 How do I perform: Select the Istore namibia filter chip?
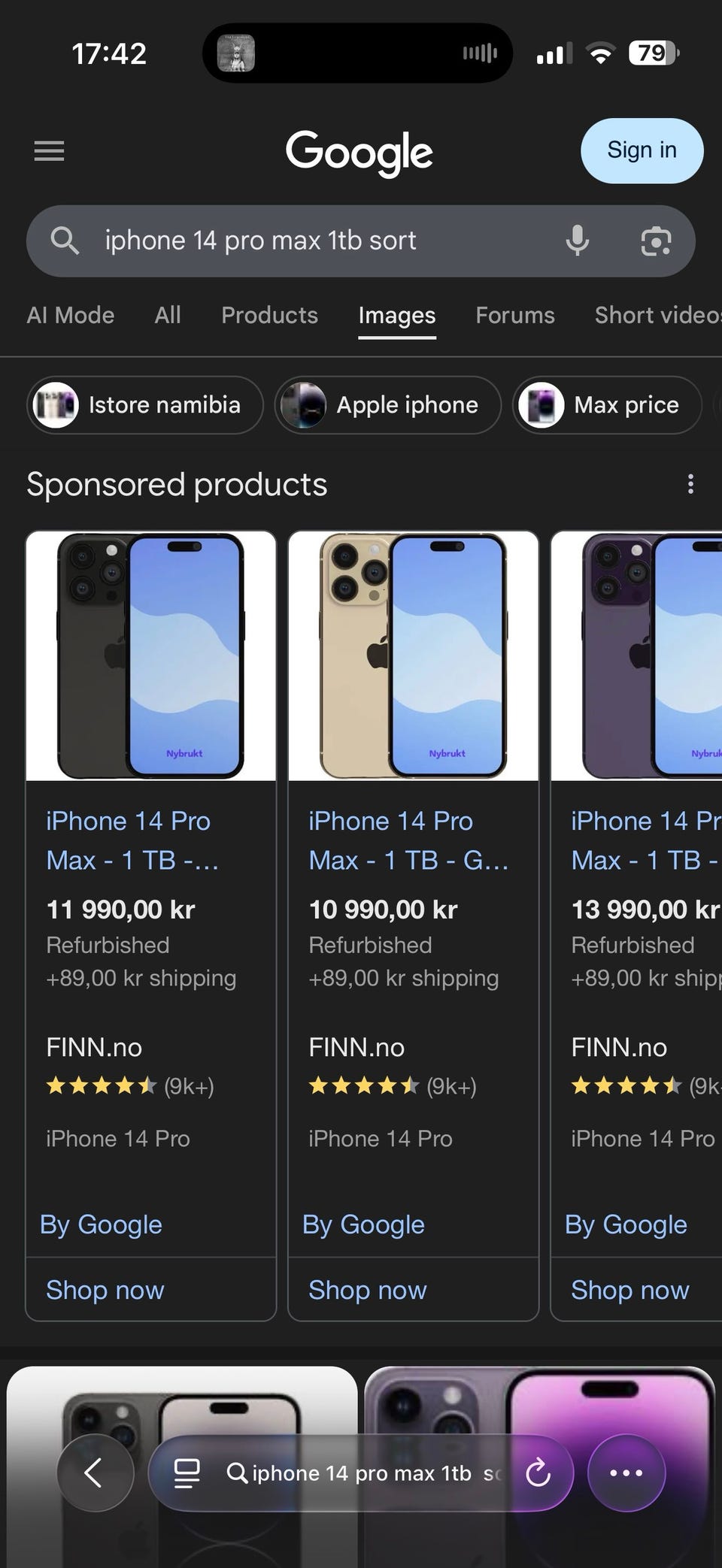coord(145,405)
